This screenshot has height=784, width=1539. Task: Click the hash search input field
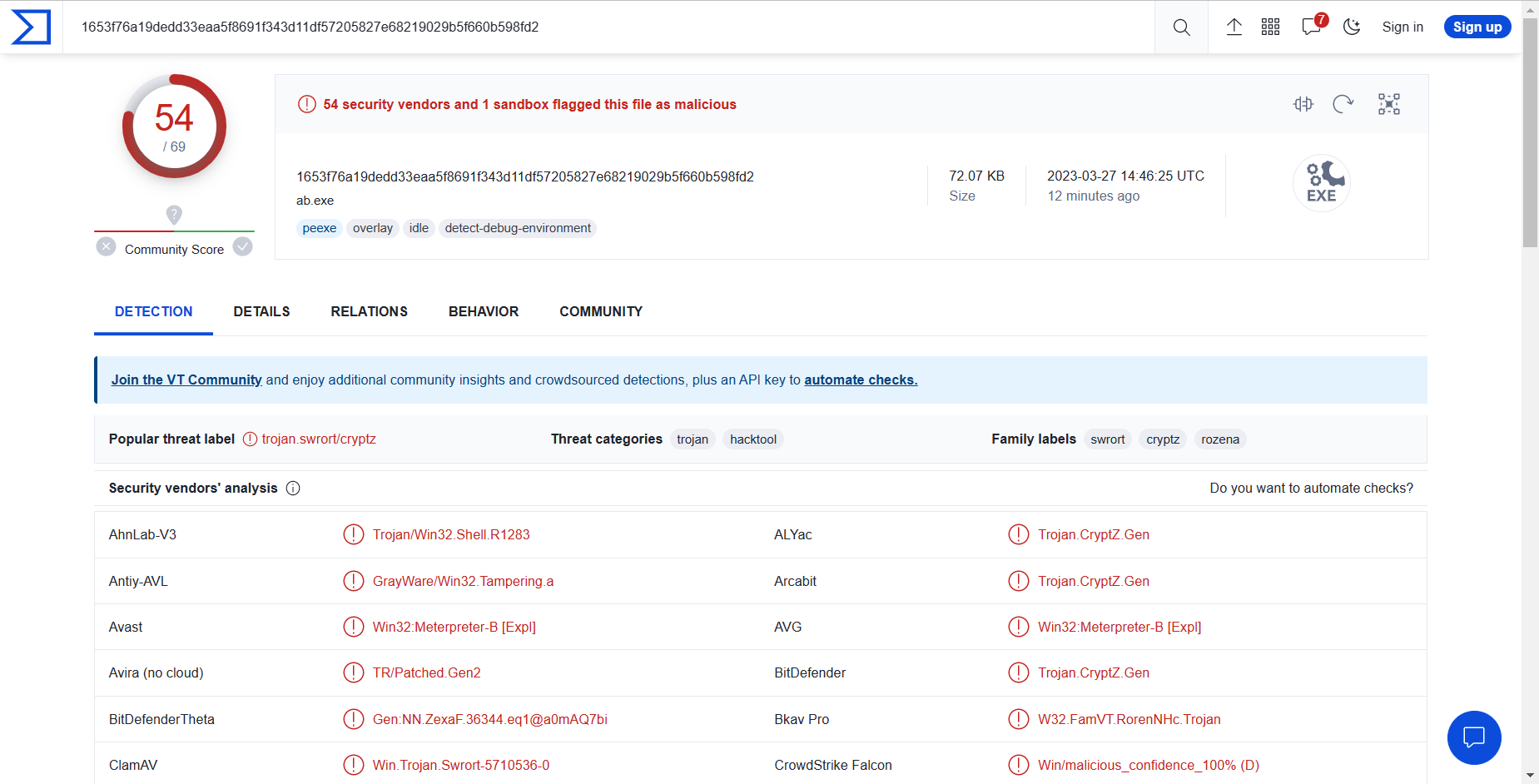coord(608,27)
